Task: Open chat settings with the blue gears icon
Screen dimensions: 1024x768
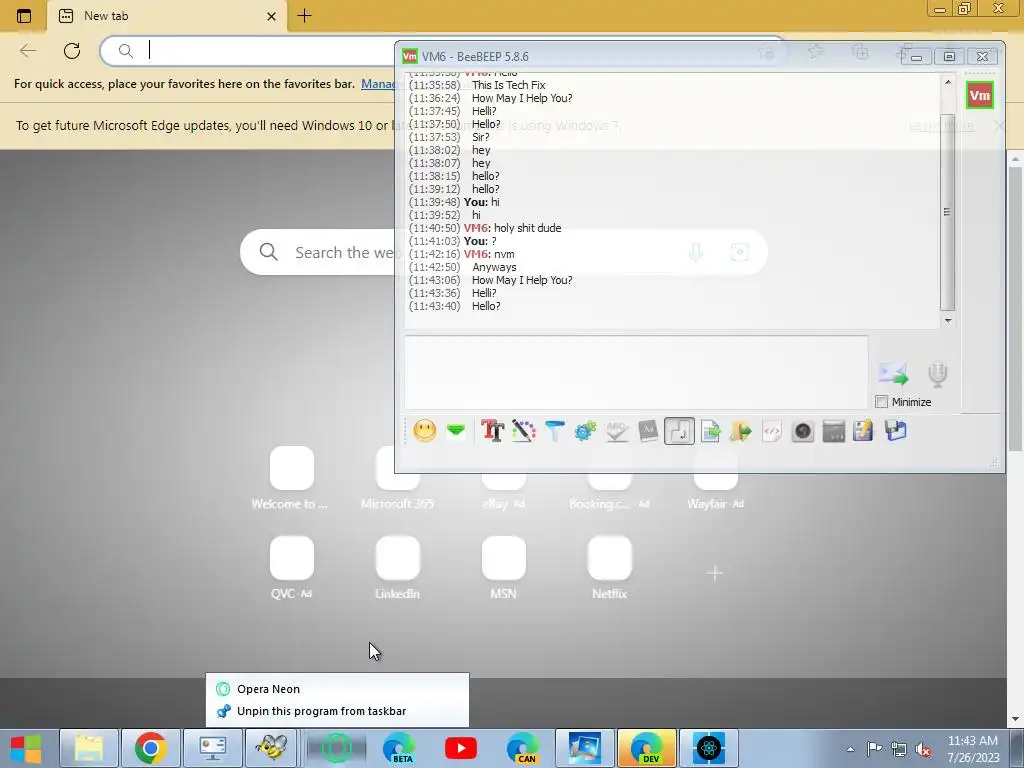Action: pos(585,431)
